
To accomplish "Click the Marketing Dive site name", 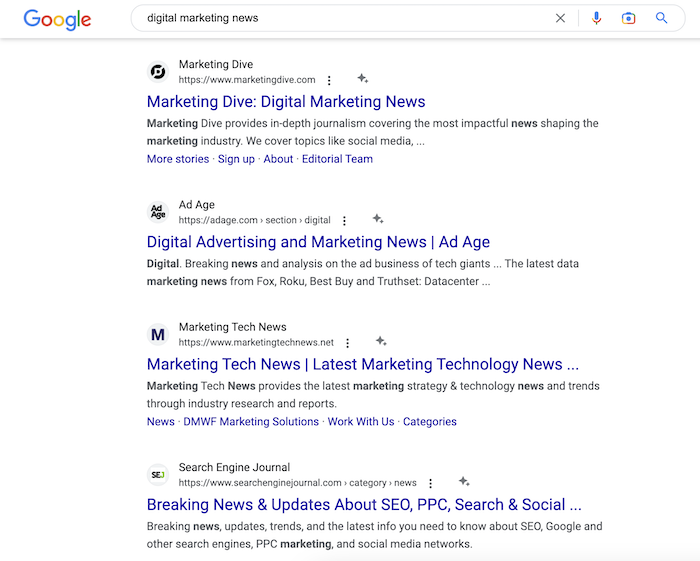I will (x=216, y=64).
